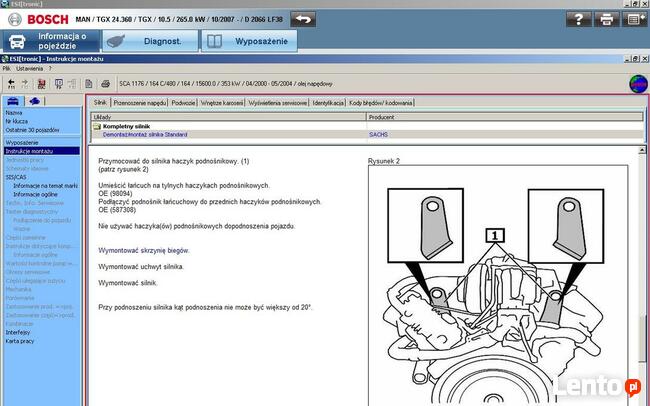
Task: Click the print button in top bar
Action: tap(606, 19)
